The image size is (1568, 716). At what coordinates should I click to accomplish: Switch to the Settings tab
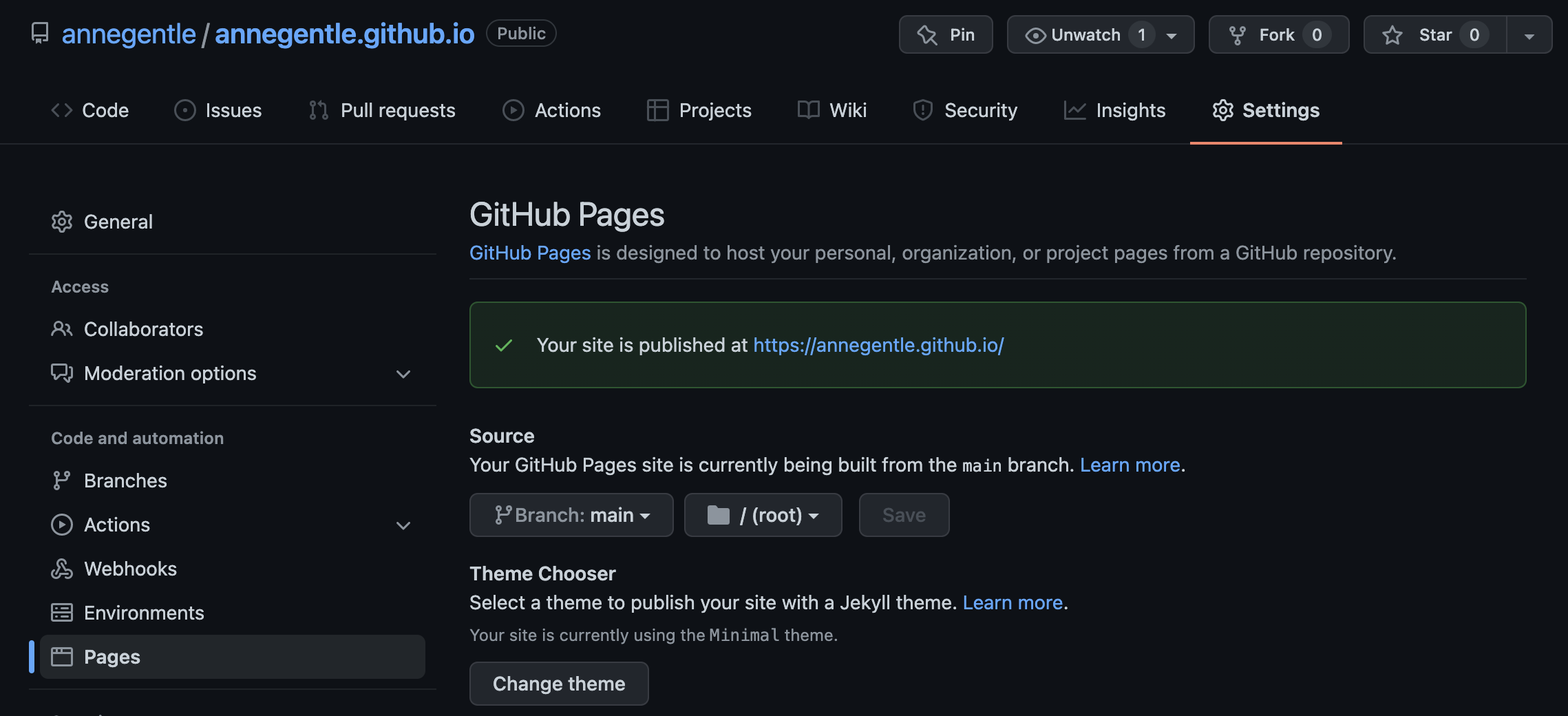point(1267,110)
